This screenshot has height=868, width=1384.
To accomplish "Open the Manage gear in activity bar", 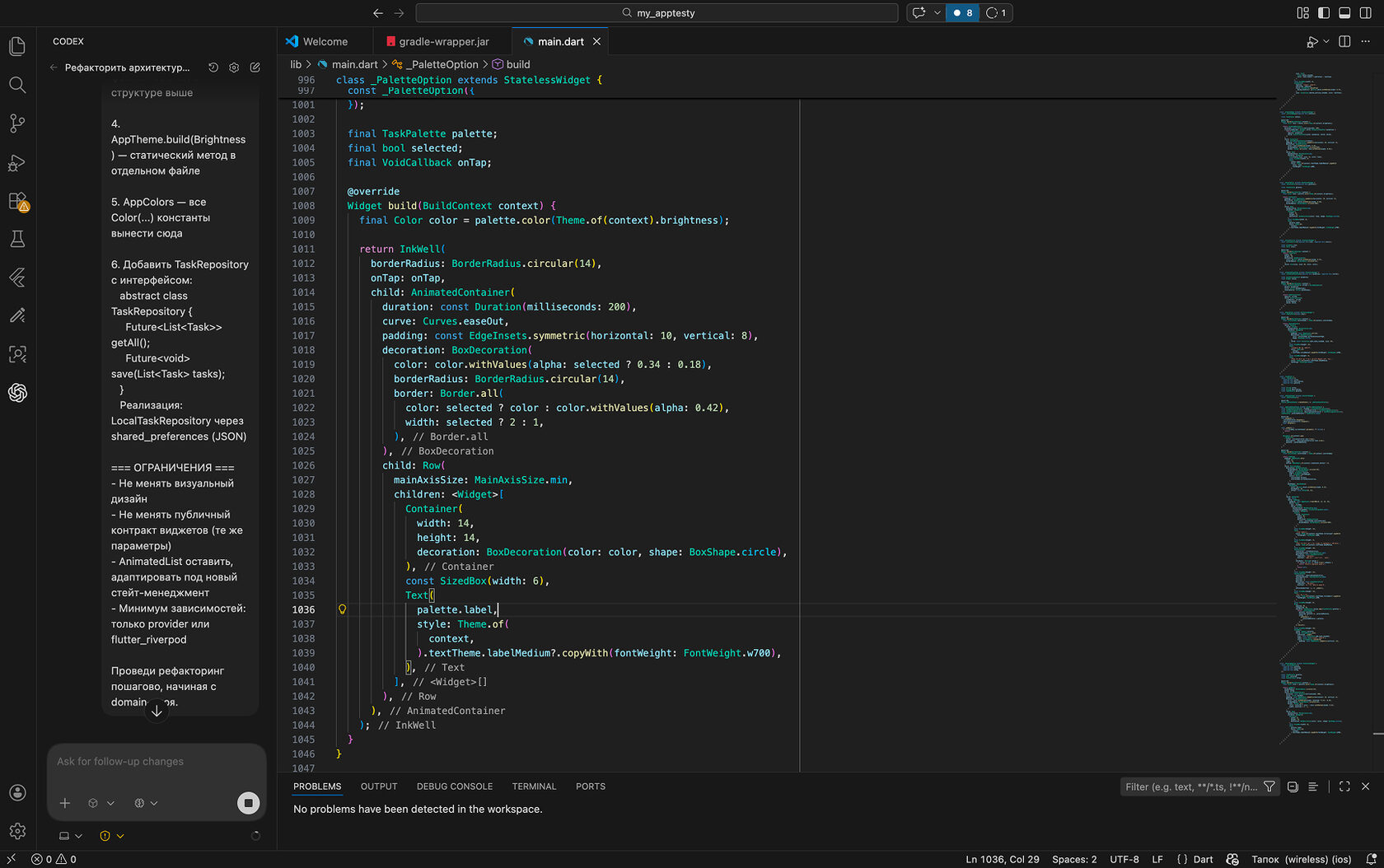I will click(17, 831).
